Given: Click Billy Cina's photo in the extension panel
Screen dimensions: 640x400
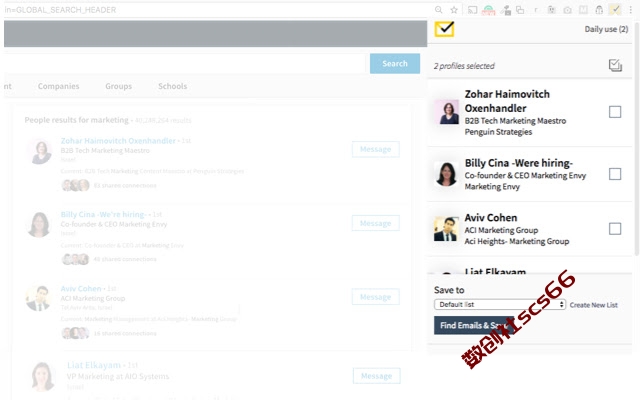Looking at the screenshot, I should (x=446, y=174).
